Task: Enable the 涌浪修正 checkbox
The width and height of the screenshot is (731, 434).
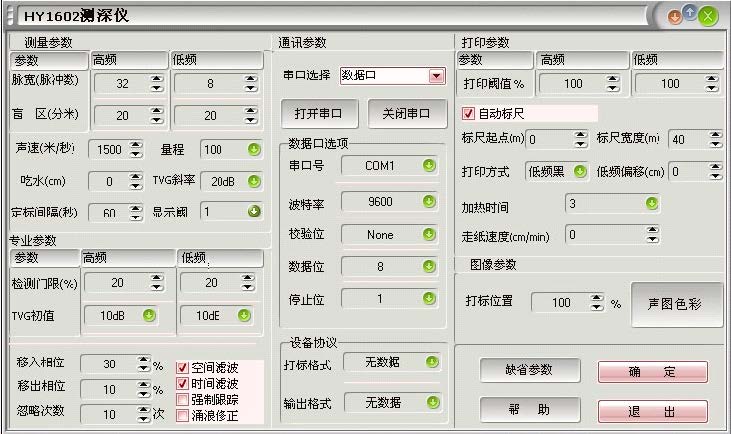Action: 182,415
